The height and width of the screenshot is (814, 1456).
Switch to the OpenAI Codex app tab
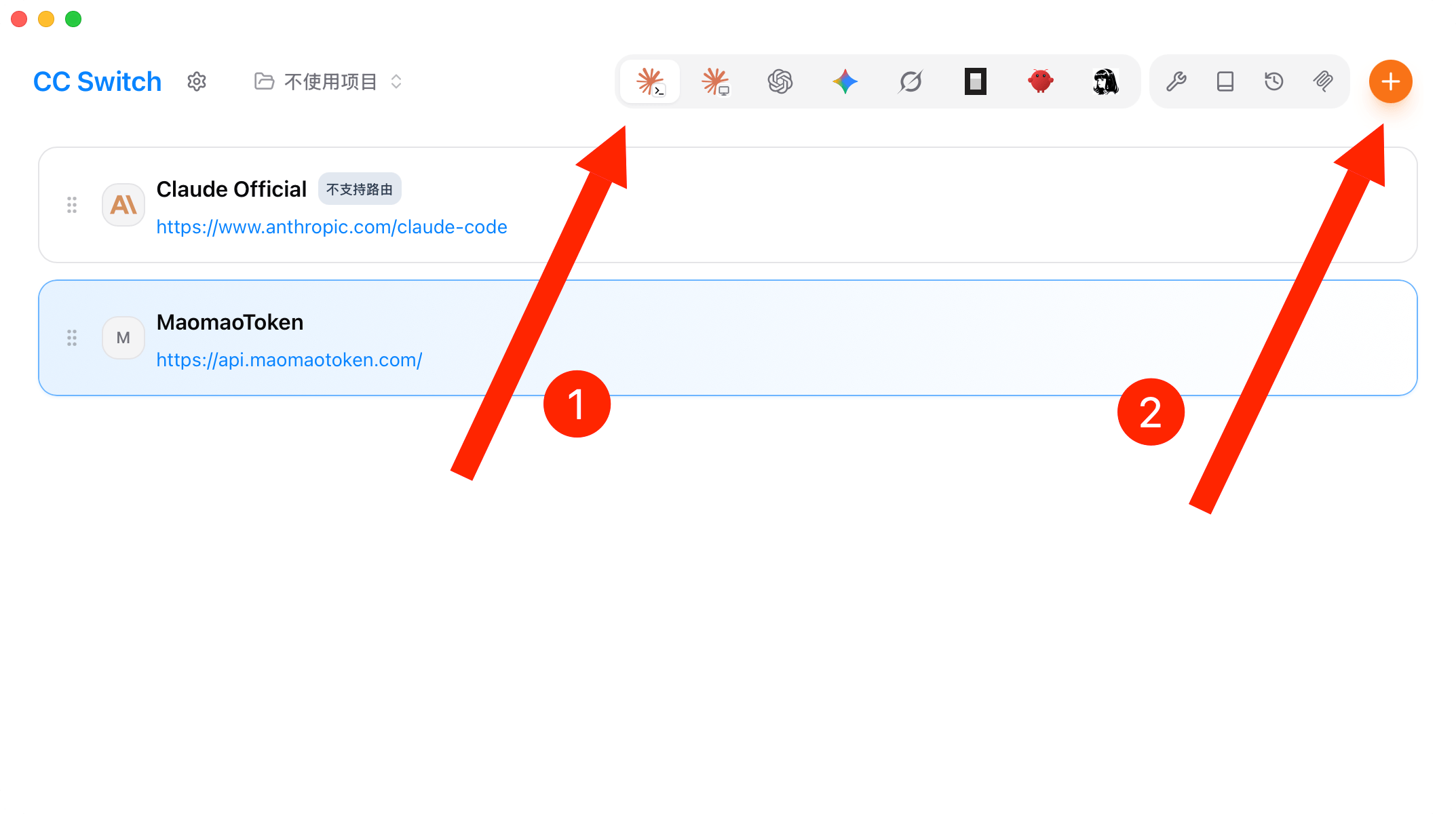(x=780, y=82)
